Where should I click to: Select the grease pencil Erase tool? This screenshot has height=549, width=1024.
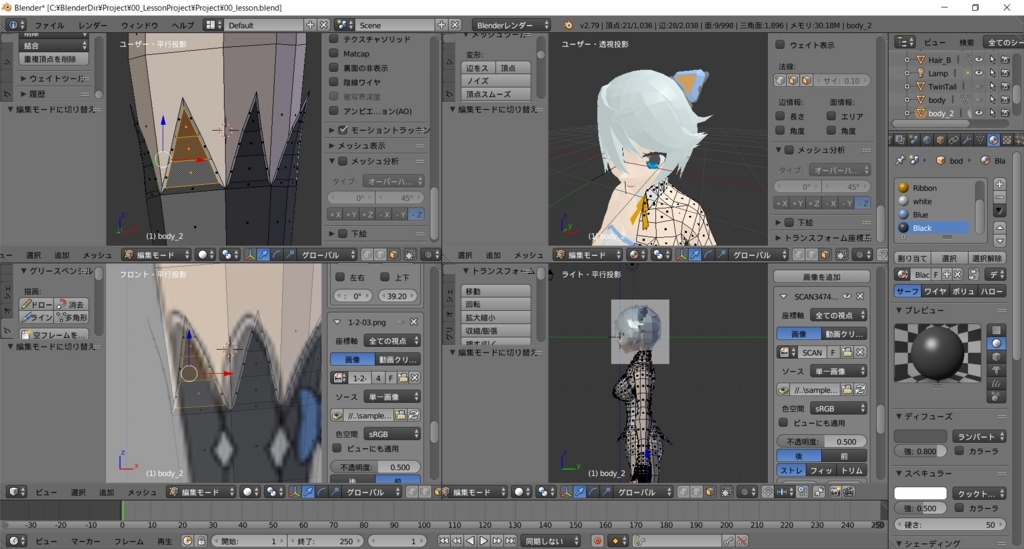coord(71,304)
